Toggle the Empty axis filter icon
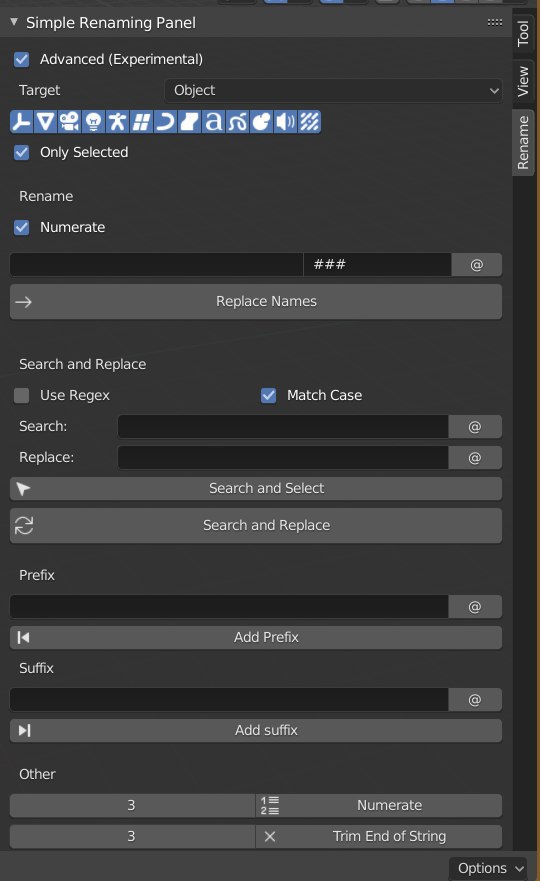Image resolution: width=540 pixels, height=881 pixels. point(22,122)
